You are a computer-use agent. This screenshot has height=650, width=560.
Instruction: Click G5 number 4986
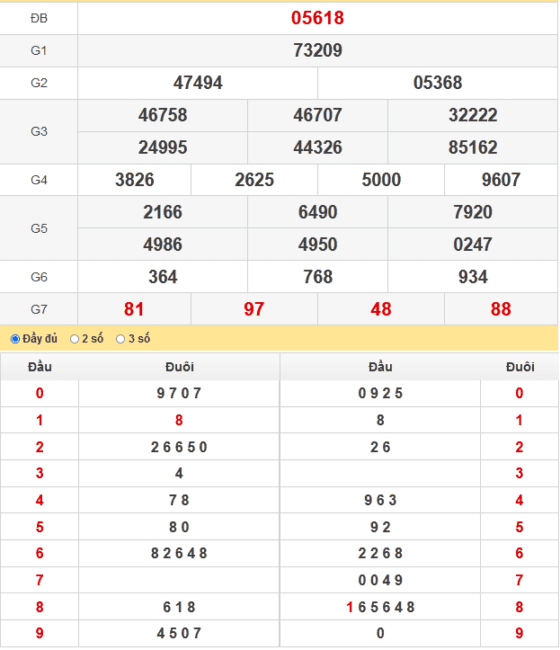162,244
